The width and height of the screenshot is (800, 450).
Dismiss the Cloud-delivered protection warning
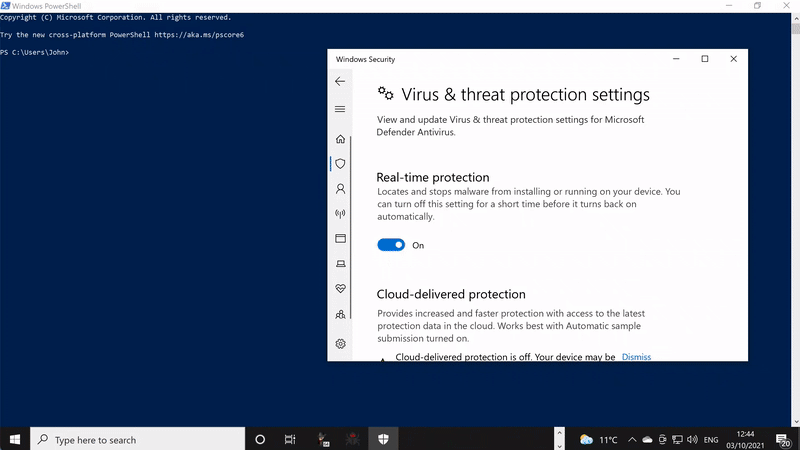point(636,357)
